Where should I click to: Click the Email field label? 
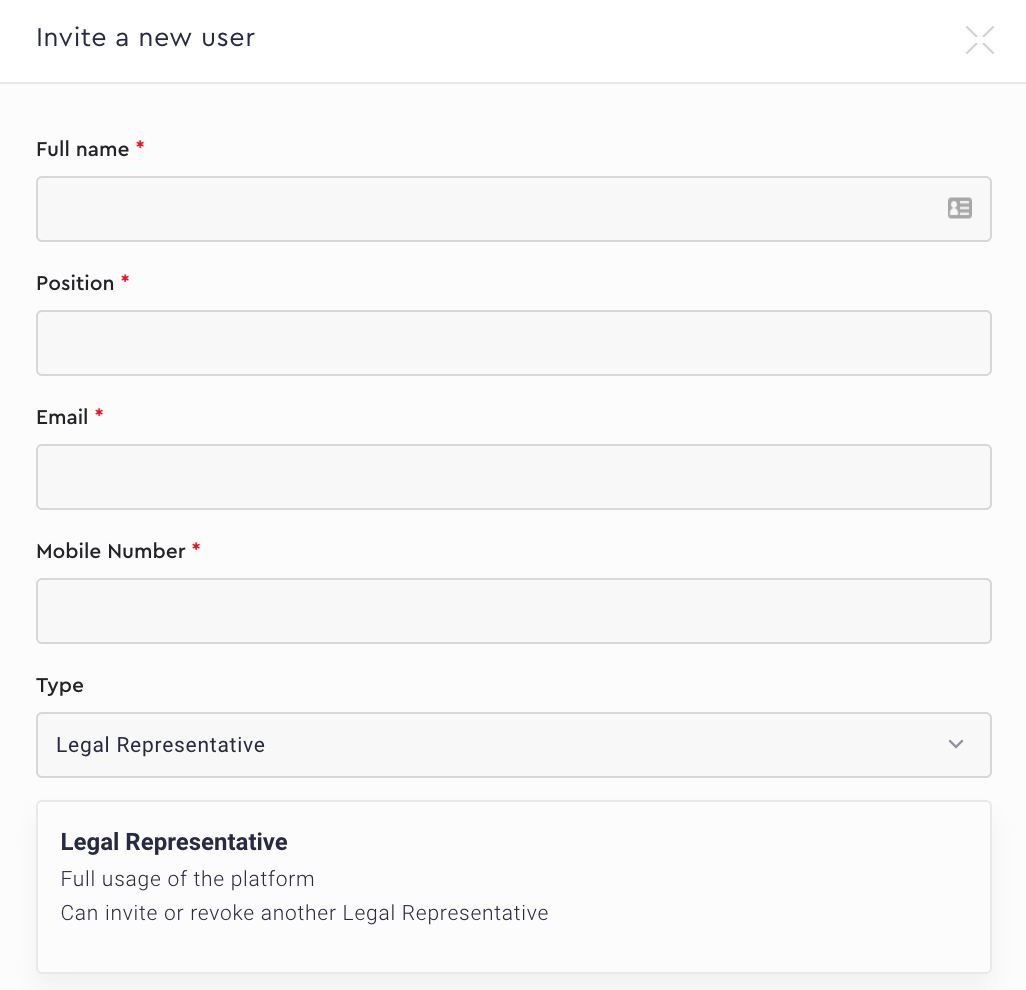pyautogui.click(x=62, y=417)
